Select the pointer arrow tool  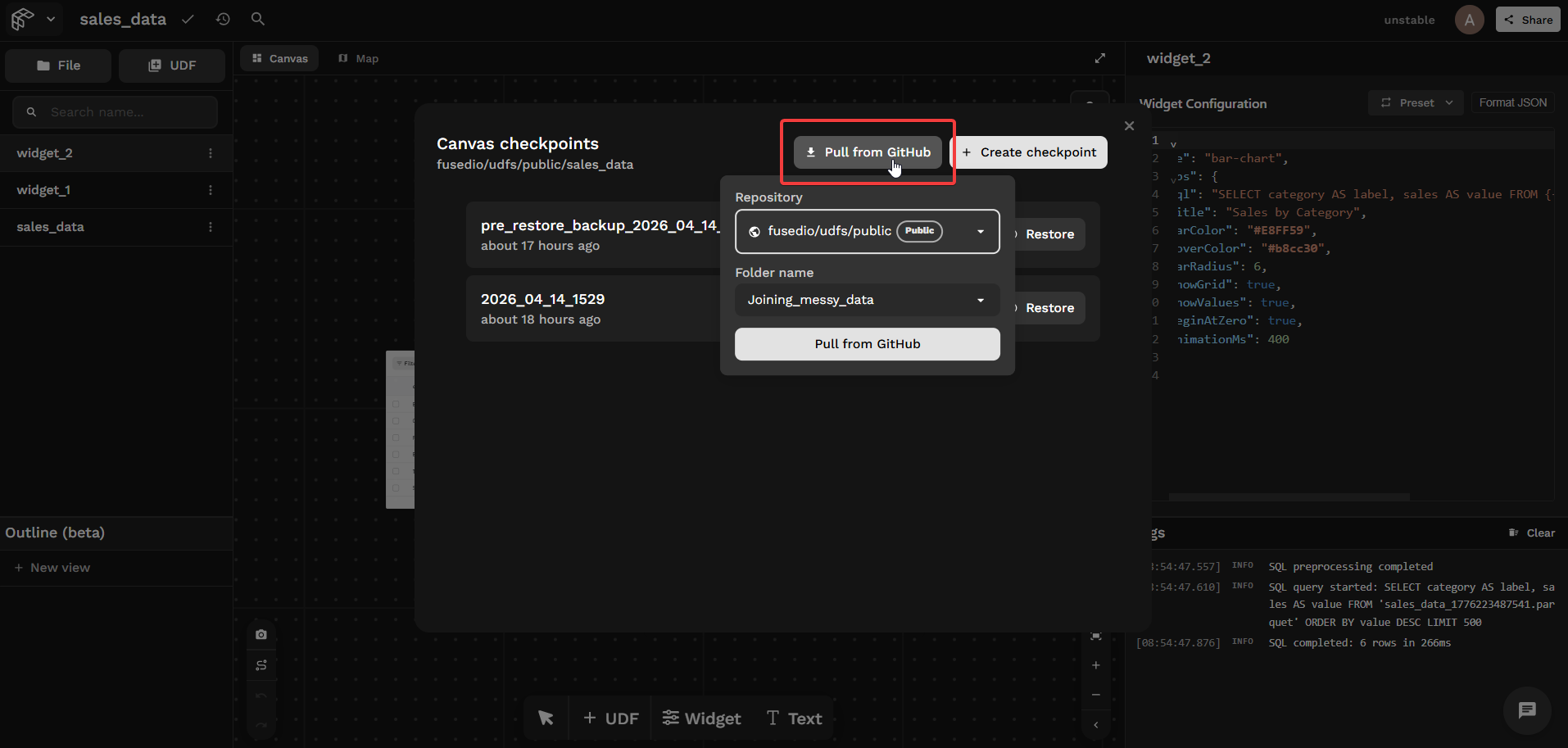click(x=546, y=719)
